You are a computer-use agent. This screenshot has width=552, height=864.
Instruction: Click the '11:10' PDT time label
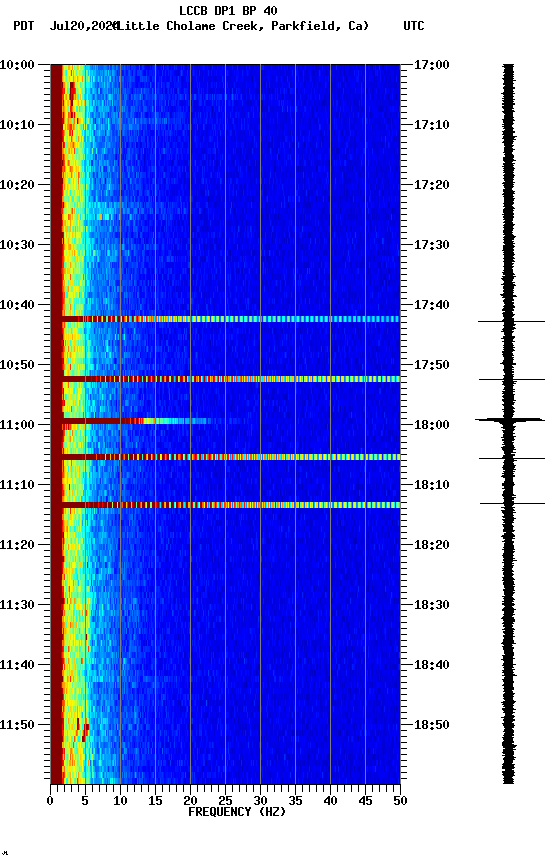pyautogui.click(x=17, y=485)
